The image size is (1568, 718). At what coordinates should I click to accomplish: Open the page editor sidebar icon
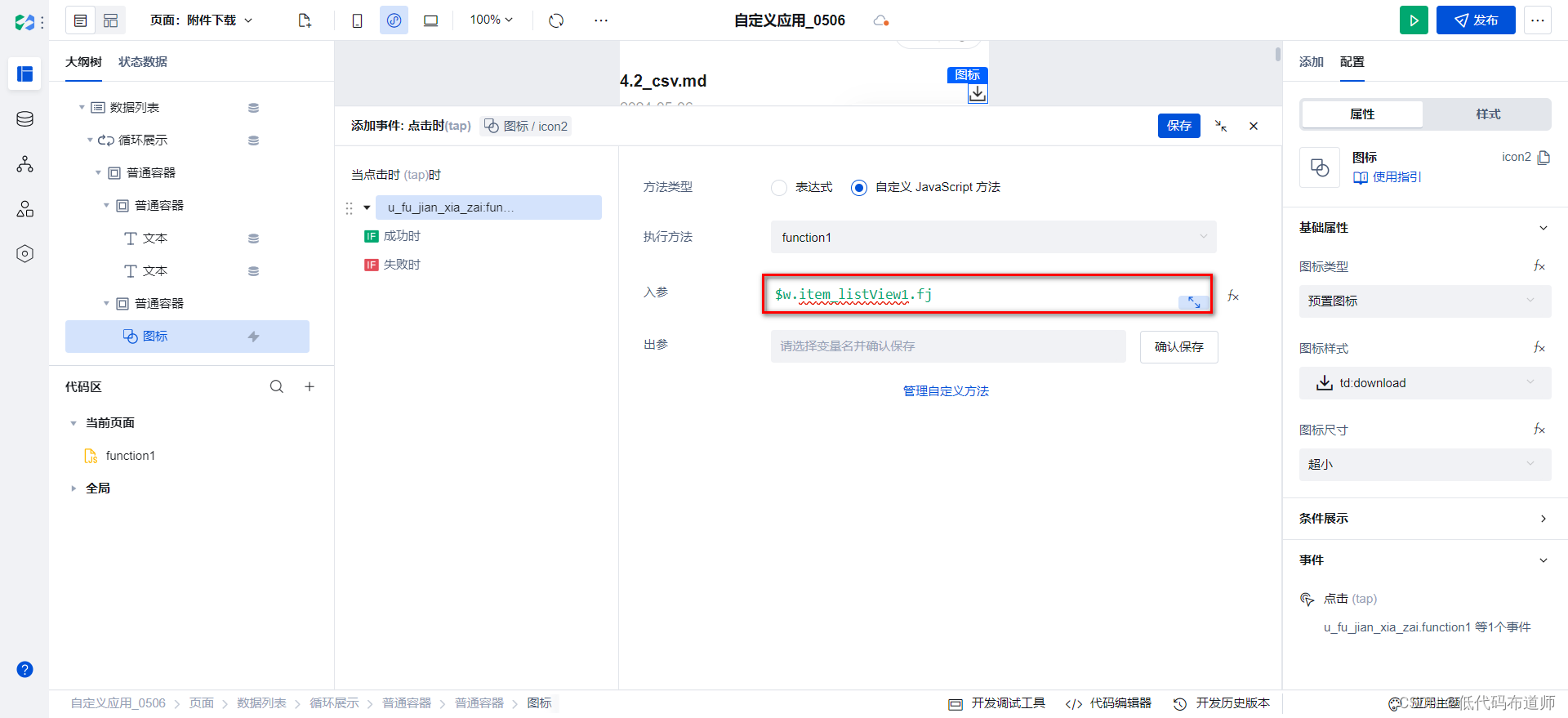click(25, 74)
